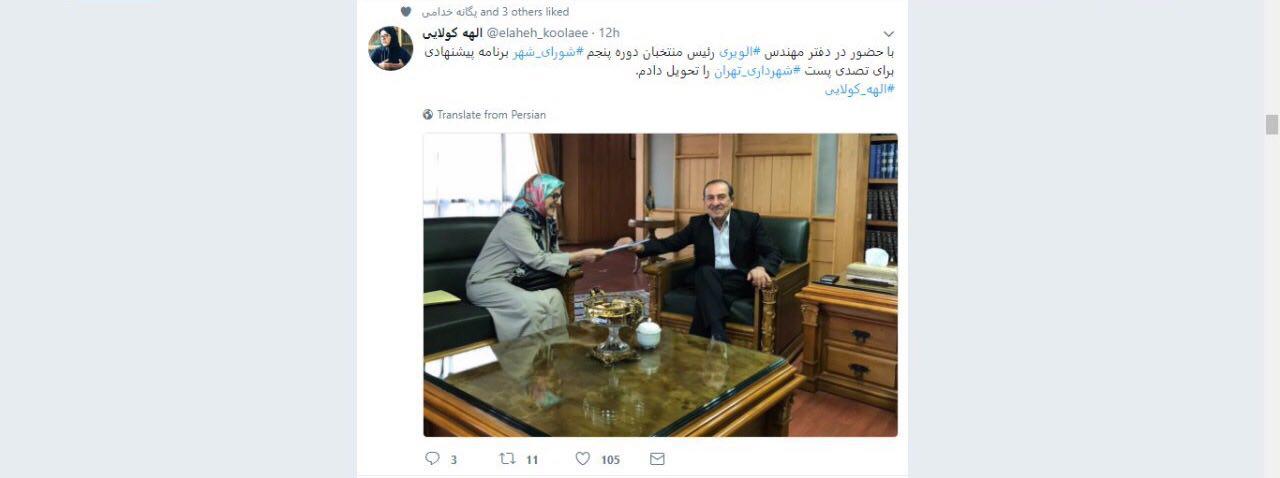Click the #الویری hashtag
This screenshot has width=1280, height=478.
click(741, 52)
